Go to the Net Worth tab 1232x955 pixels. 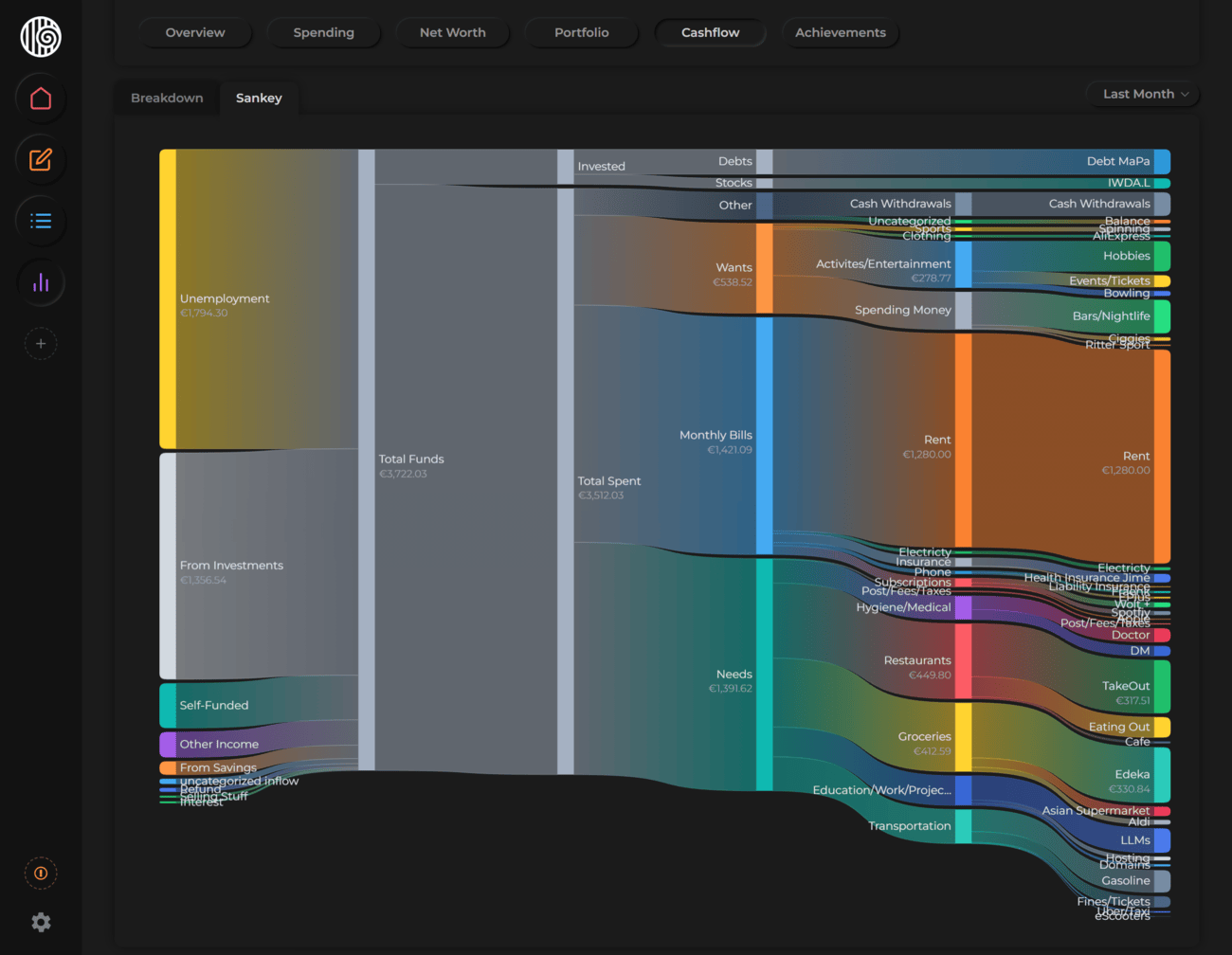point(452,32)
